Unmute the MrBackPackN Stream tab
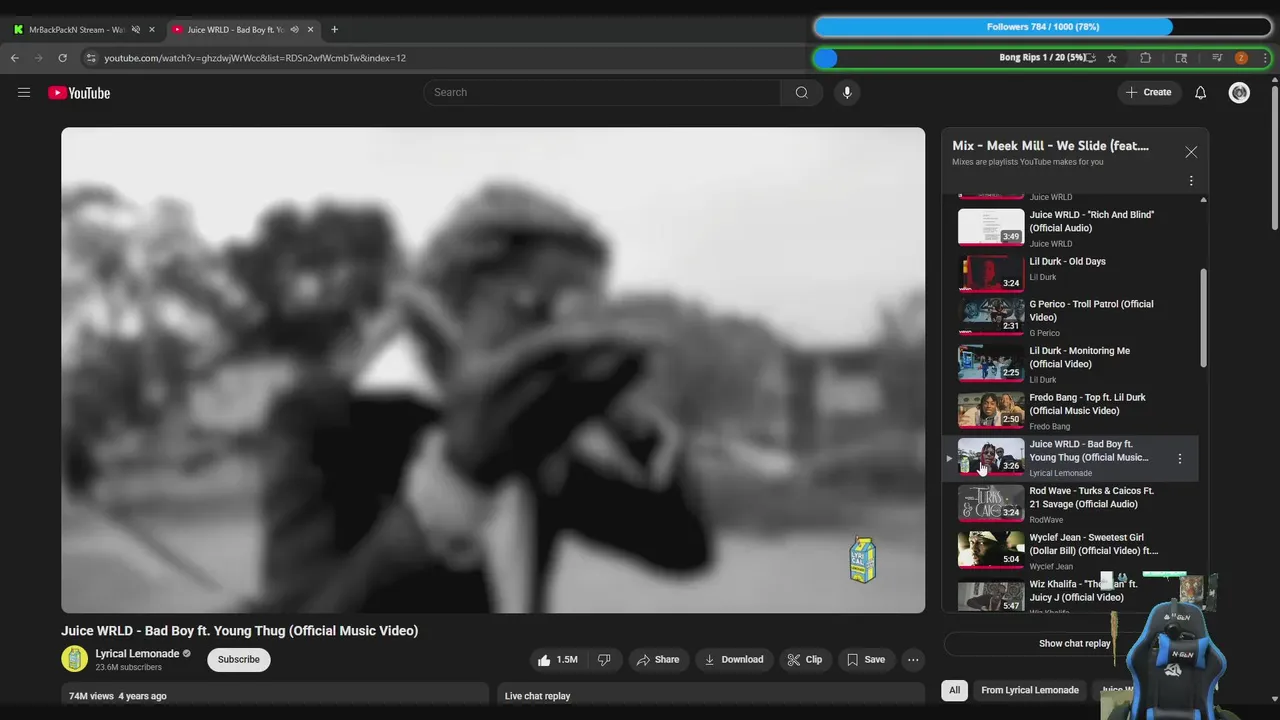This screenshot has width=1280, height=720. tap(136, 29)
